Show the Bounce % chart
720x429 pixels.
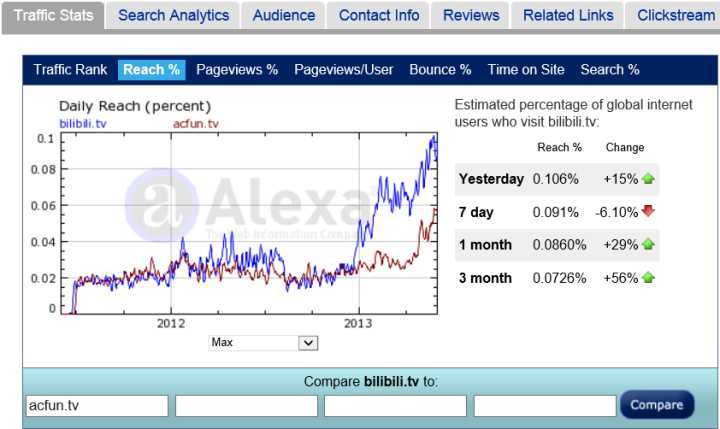[x=440, y=70]
